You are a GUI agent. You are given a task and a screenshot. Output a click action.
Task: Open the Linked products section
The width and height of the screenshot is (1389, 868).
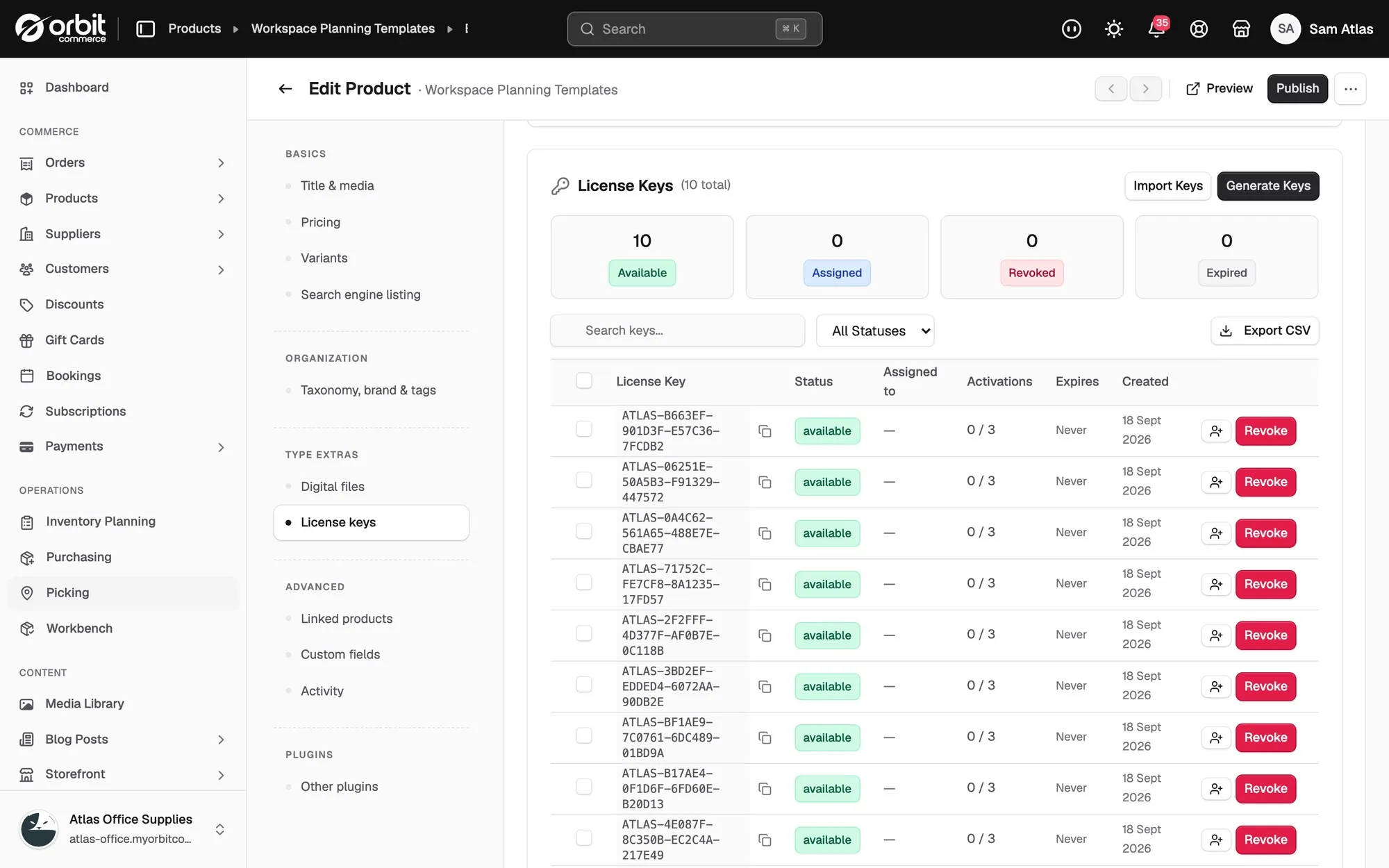tap(346, 619)
